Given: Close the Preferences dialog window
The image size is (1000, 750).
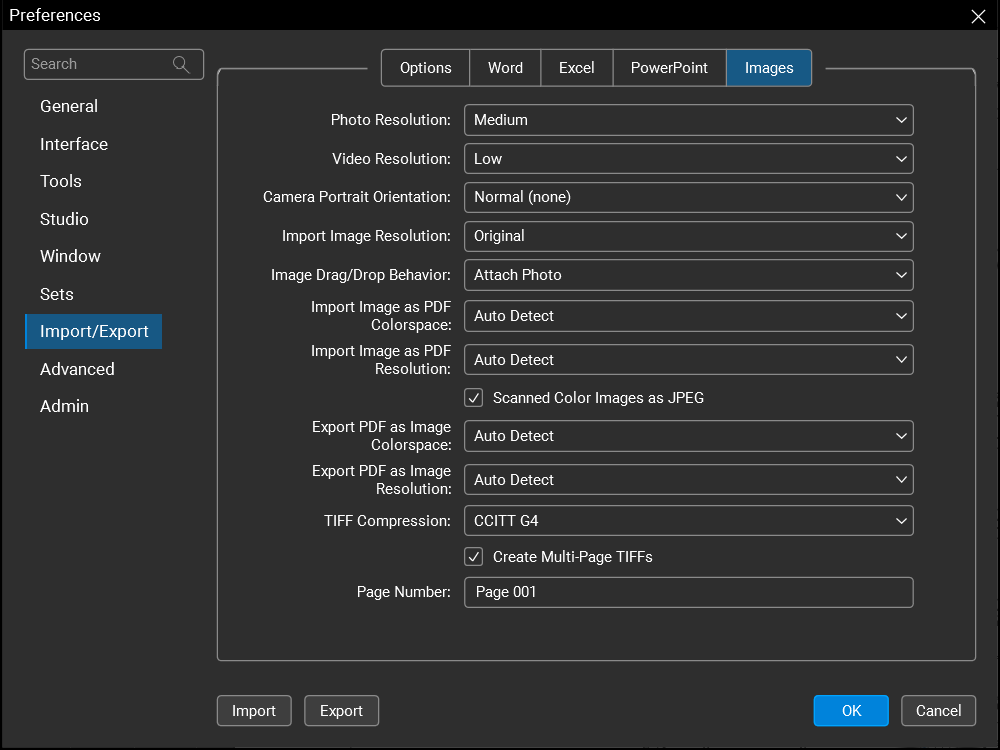Looking at the screenshot, I should (x=978, y=16).
